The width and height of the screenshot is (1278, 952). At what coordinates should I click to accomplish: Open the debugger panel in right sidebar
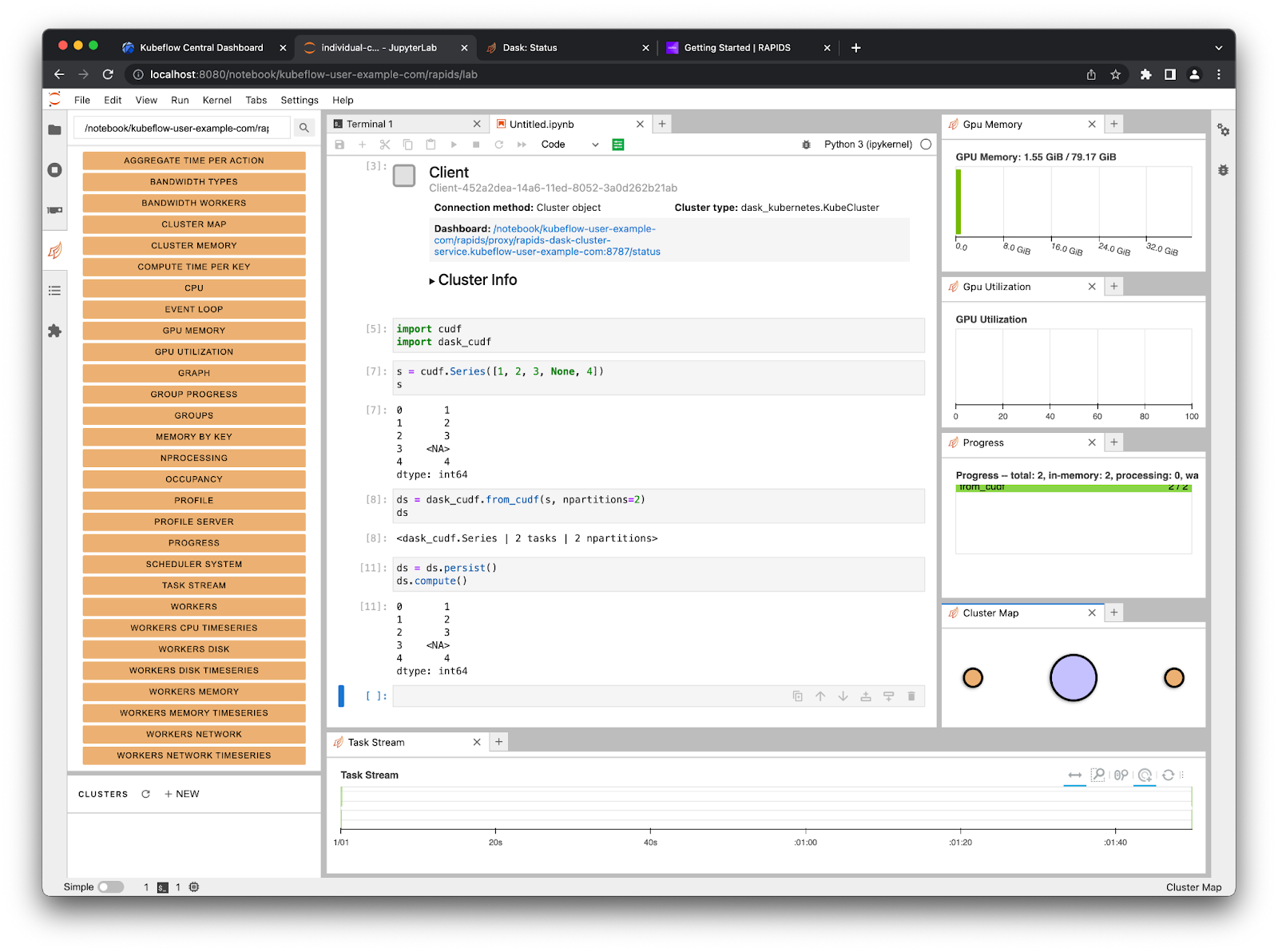1223,170
